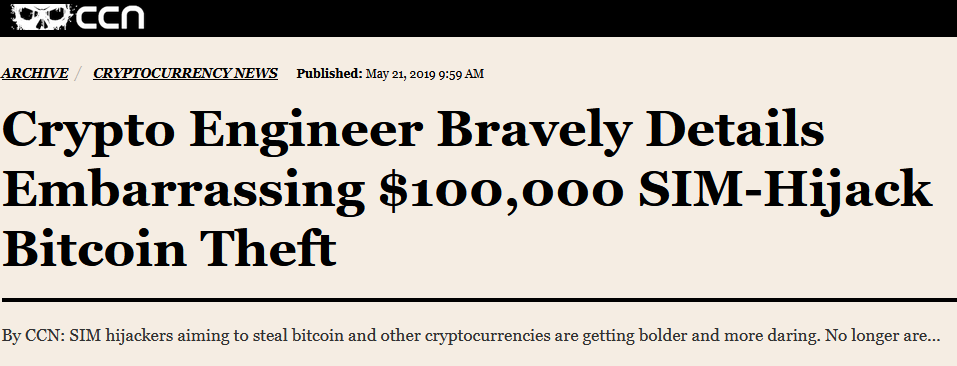Viewport: 957px width, 366px height.
Task: Click the 'By CCN:' byline
Action: (34, 336)
